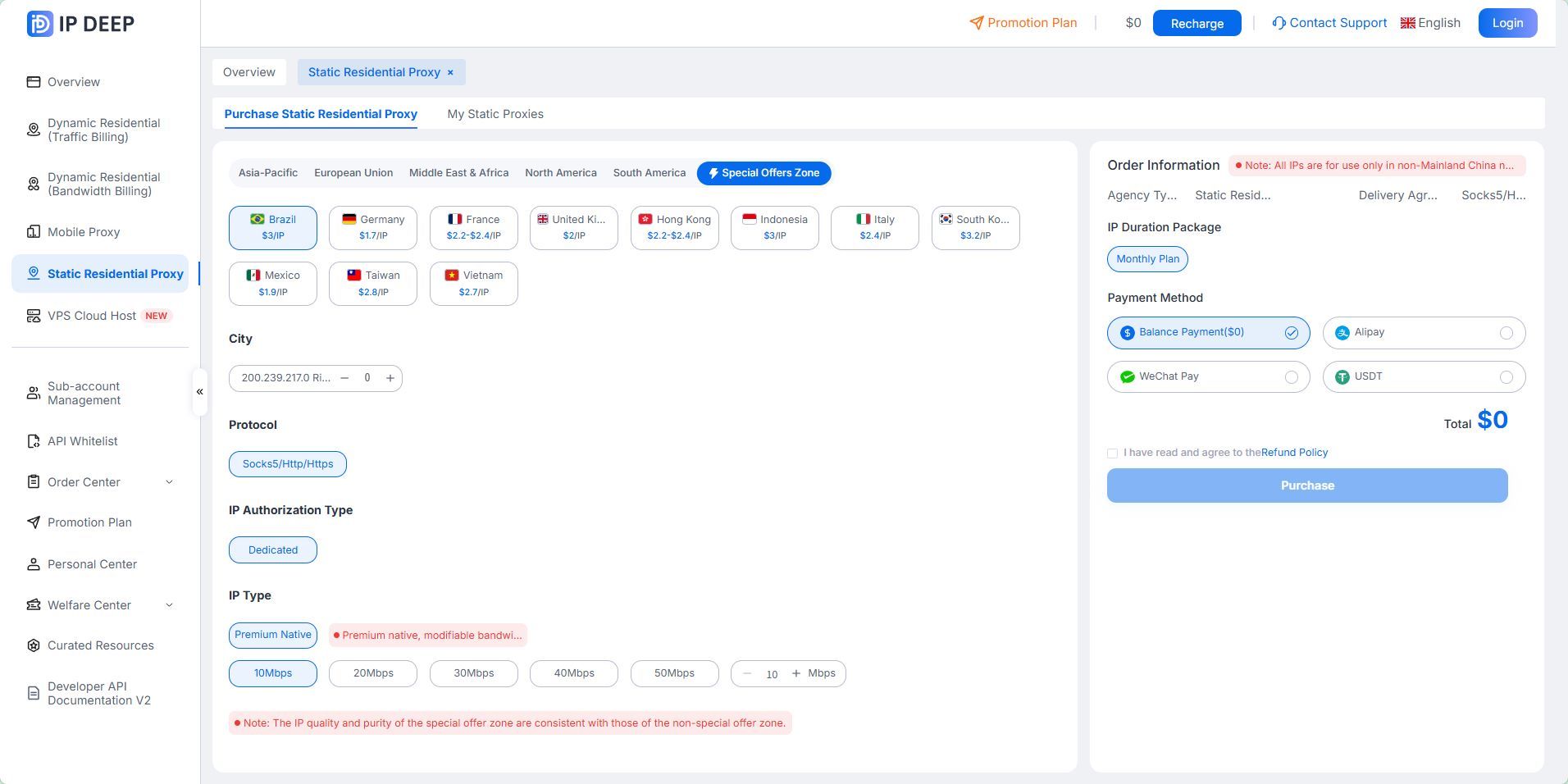Select WeChat Pay payment method
Viewport: 1568px width, 784px height.
[1208, 376]
